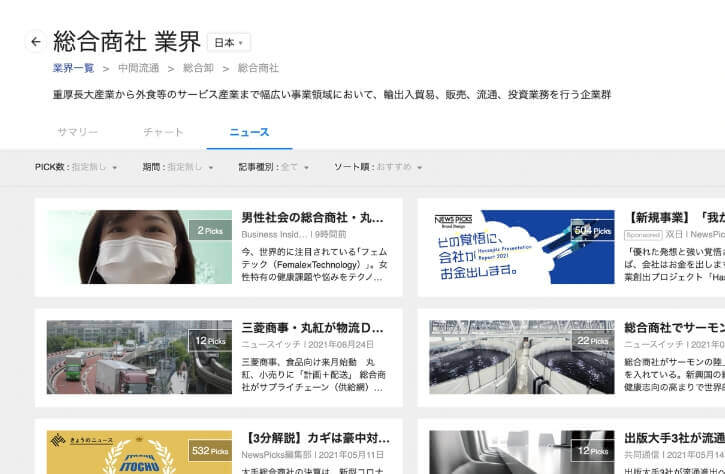Click the 三菱商事、食品向け summary text

click(313, 375)
